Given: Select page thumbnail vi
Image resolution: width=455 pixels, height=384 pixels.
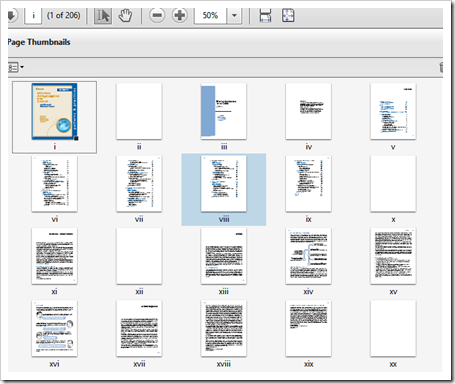Looking at the screenshot, I should [x=54, y=184].
